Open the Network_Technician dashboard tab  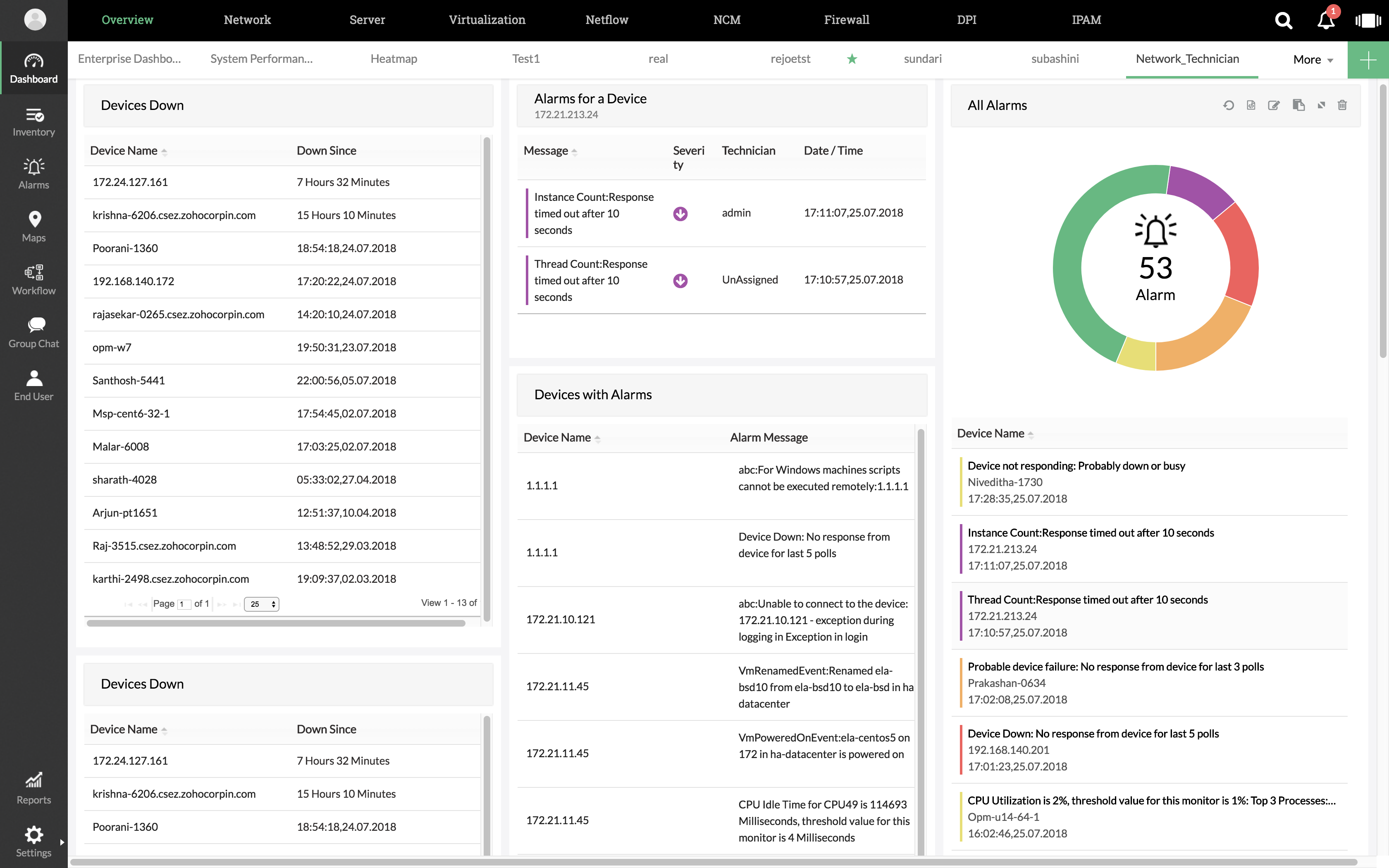1187,58
